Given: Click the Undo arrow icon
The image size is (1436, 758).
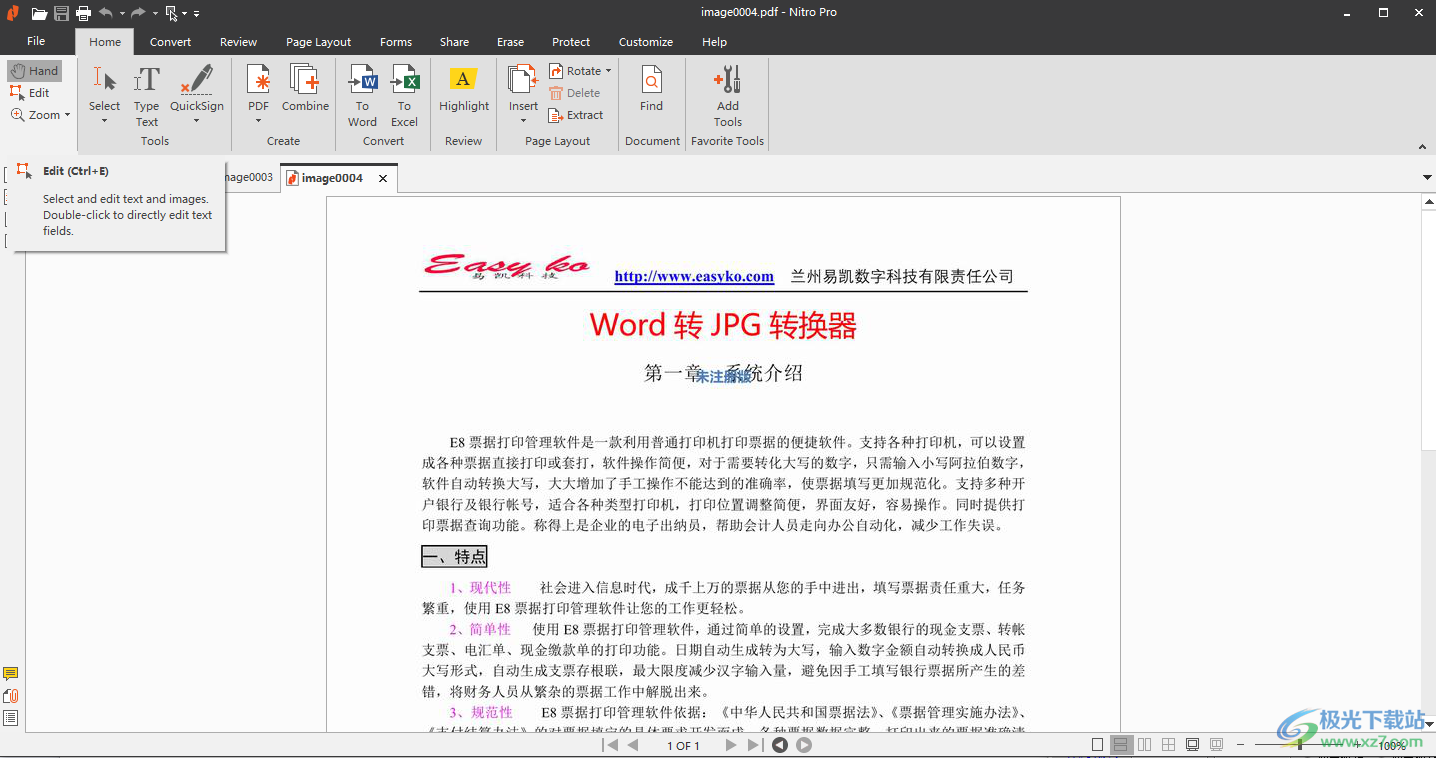Looking at the screenshot, I should click(x=106, y=13).
